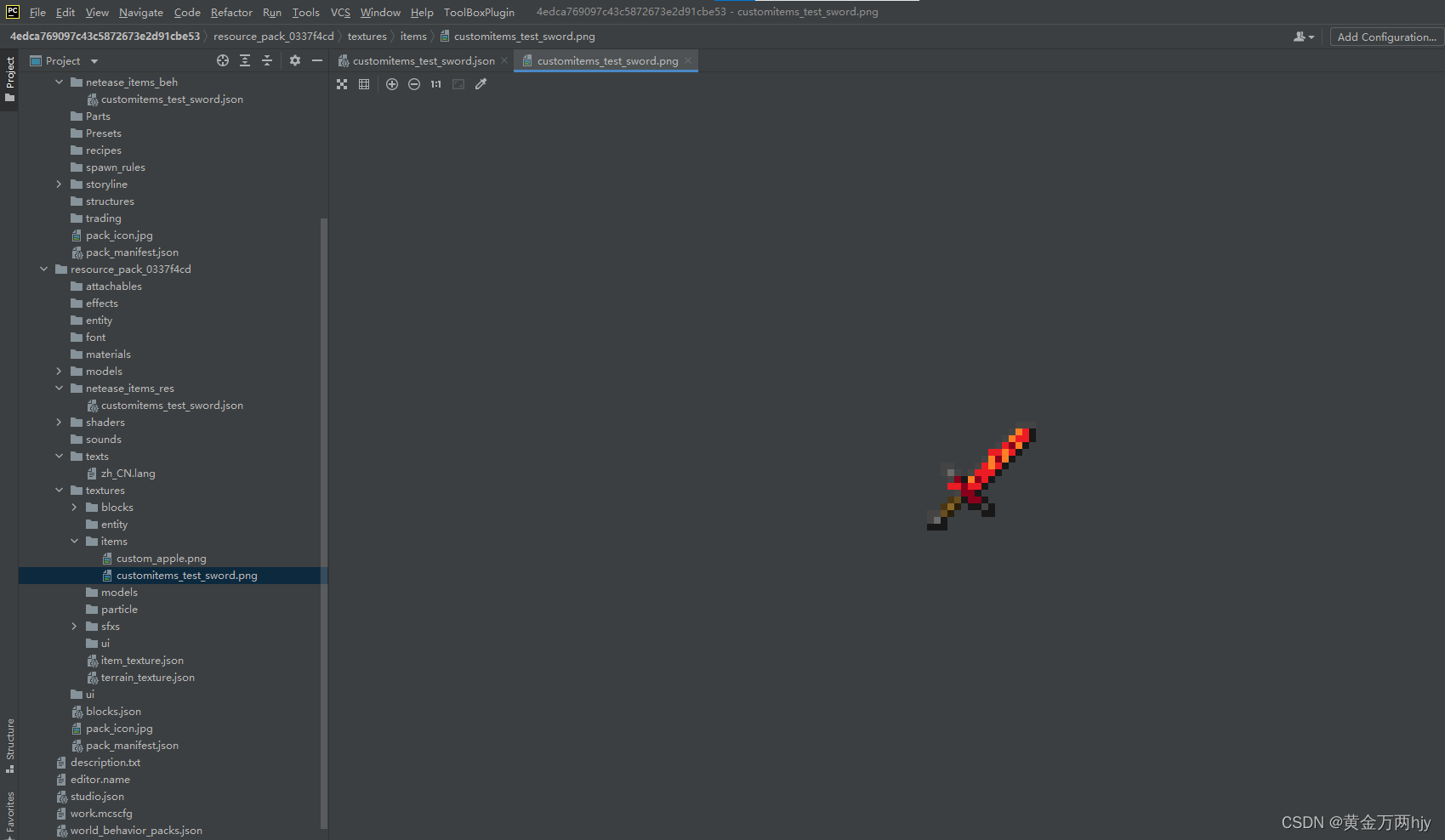Open the Structure side tool tab

pyautogui.click(x=9, y=746)
